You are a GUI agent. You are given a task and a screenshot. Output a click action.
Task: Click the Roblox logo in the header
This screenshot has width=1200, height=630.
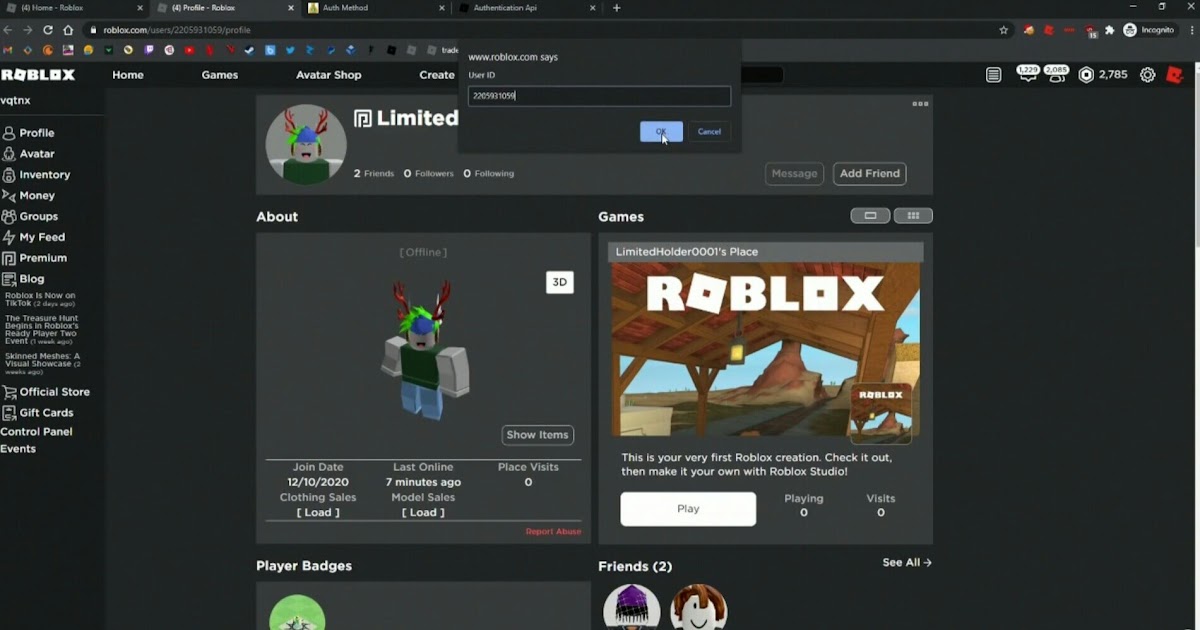(38, 75)
